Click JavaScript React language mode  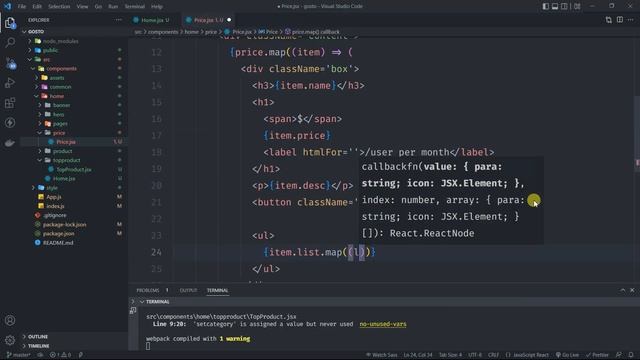pyautogui.click(x=527, y=355)
